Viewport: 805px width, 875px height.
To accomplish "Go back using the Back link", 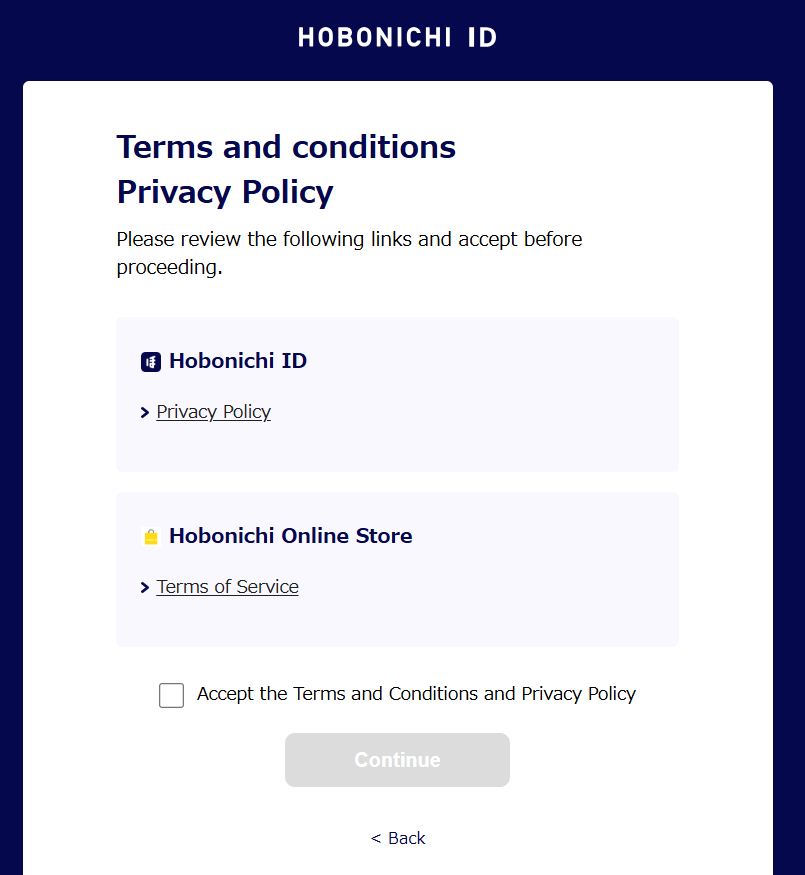I will coord(407,838).
